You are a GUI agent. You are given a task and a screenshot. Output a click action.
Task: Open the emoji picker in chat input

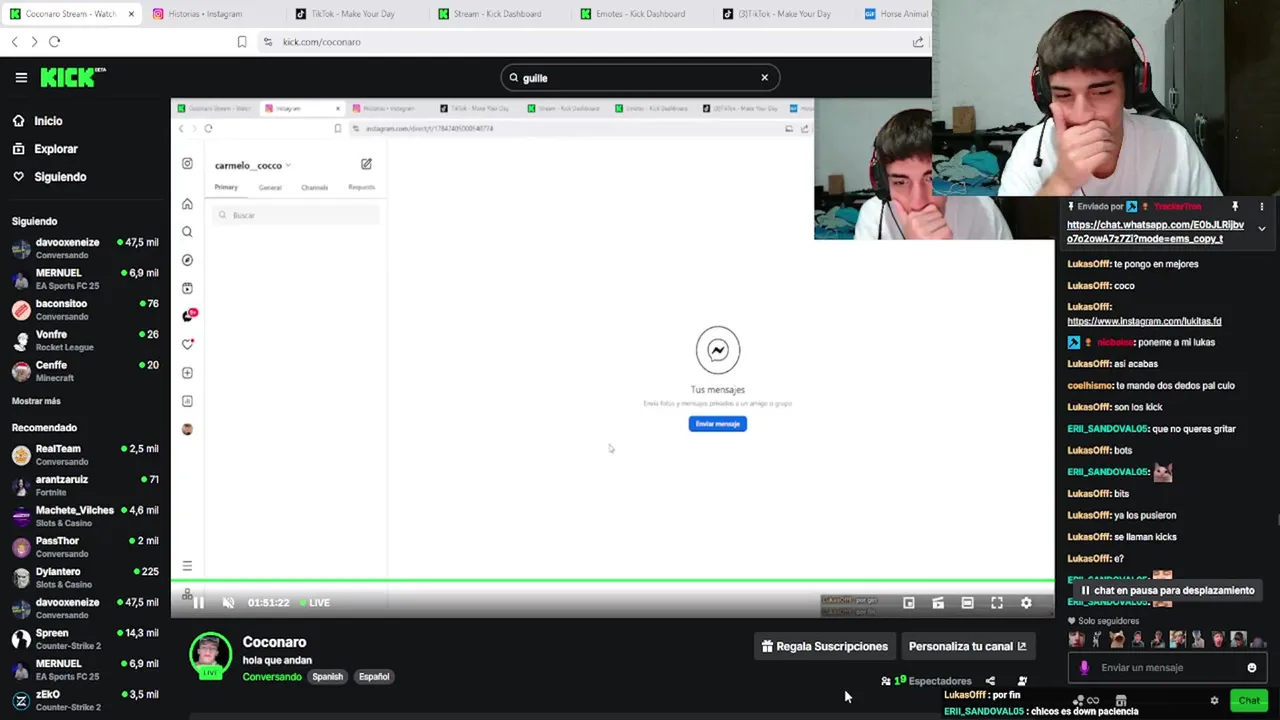1252,668
